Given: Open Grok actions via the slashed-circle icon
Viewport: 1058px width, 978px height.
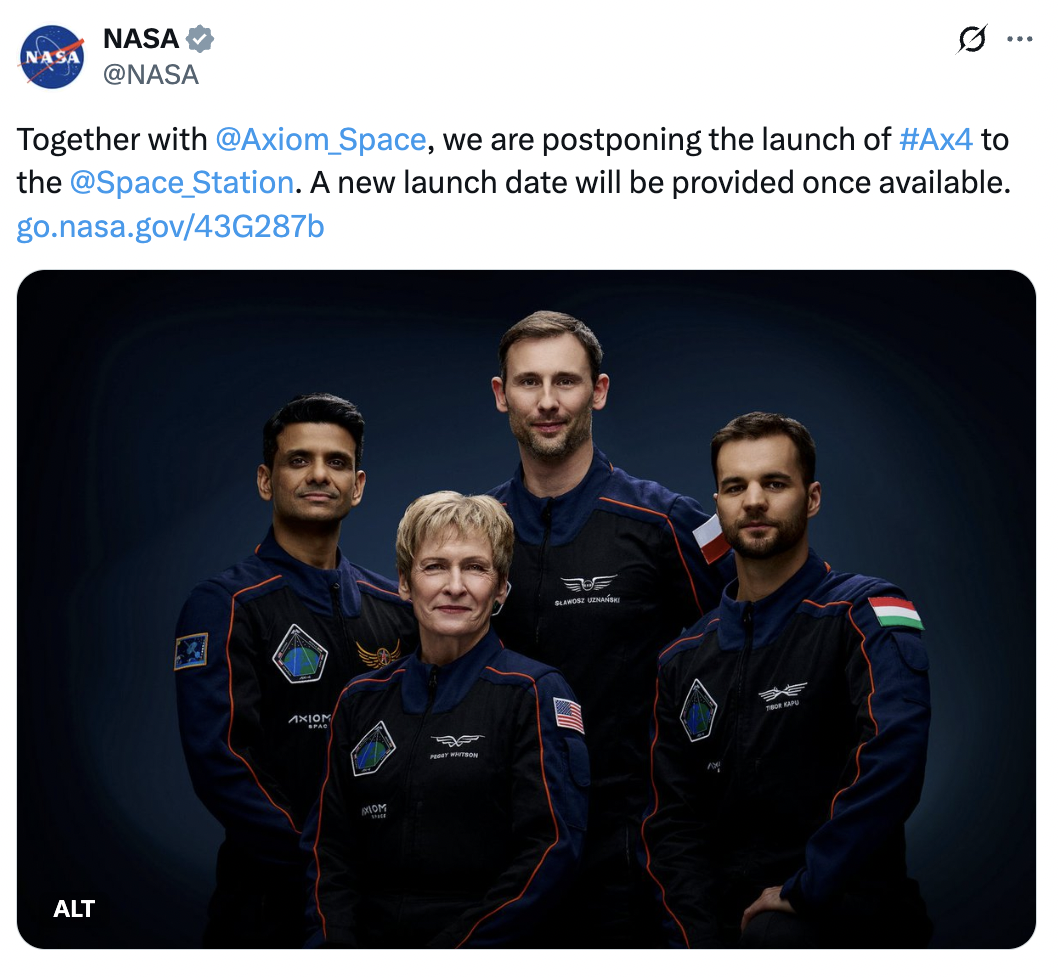Looking at the screenshot, I should [971, 40].
